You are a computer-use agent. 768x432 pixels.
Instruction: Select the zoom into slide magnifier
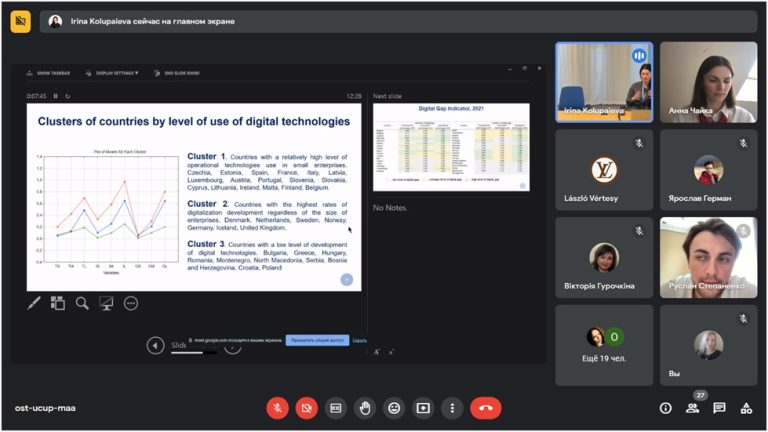[82, 303]
